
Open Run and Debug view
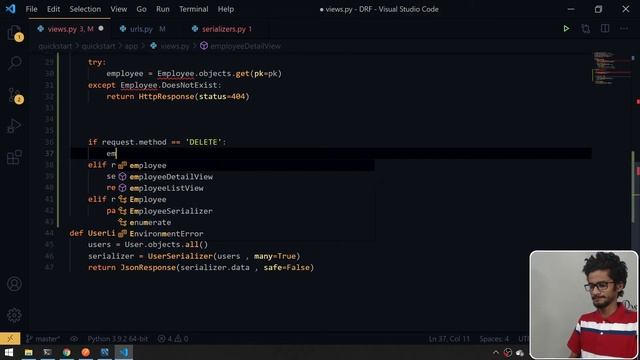point(14,126)
